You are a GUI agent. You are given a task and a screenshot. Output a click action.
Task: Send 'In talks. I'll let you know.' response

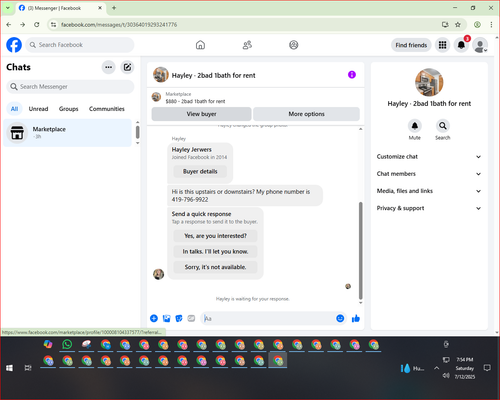[215, 251]
